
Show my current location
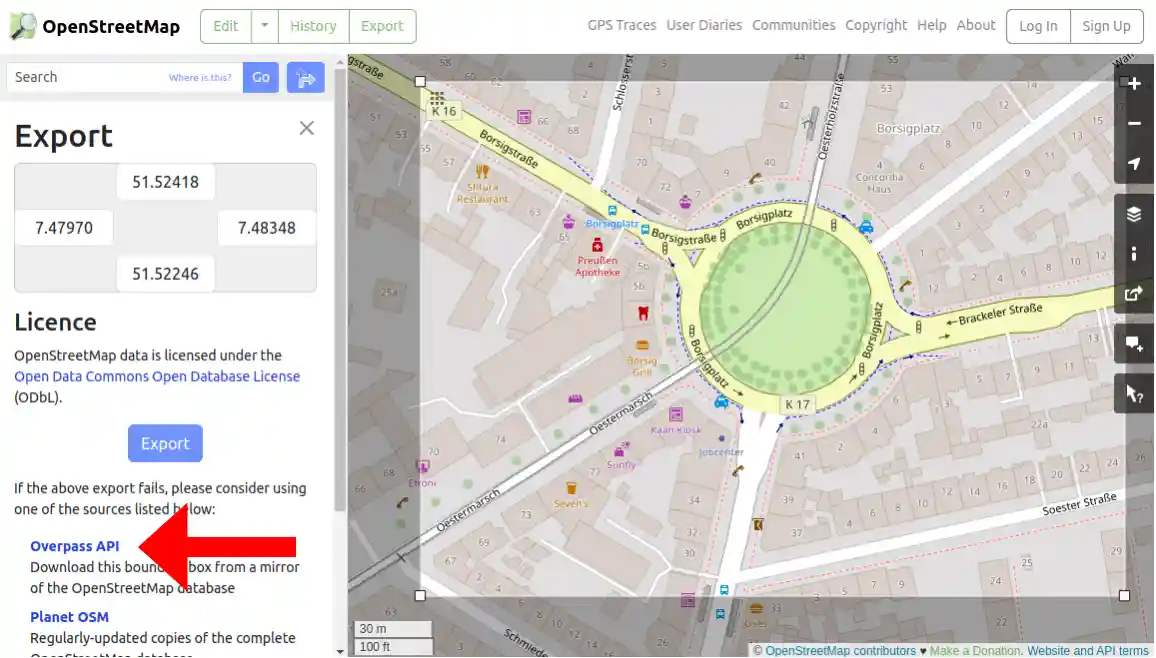1133,163
